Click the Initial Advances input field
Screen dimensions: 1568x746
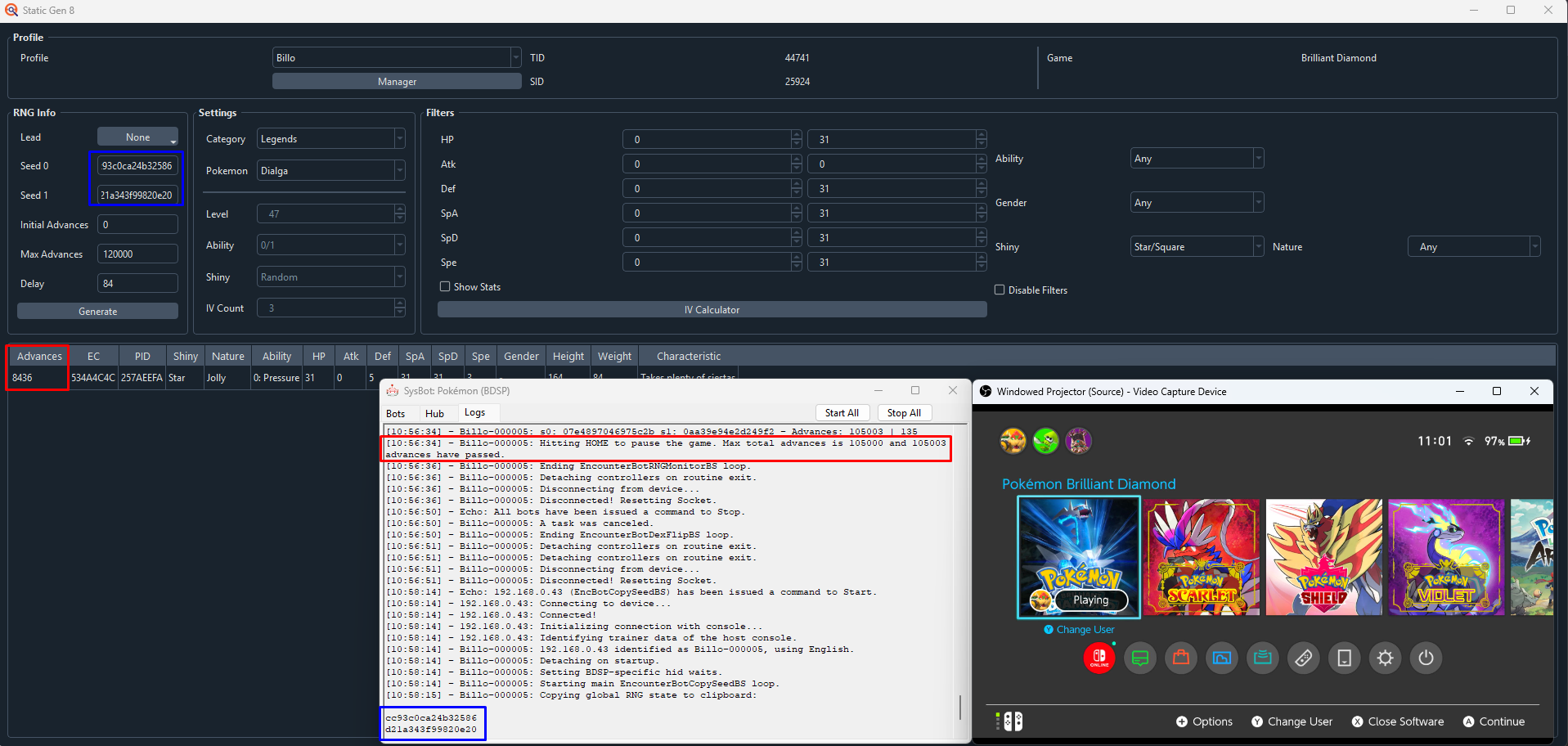(137, 224)
